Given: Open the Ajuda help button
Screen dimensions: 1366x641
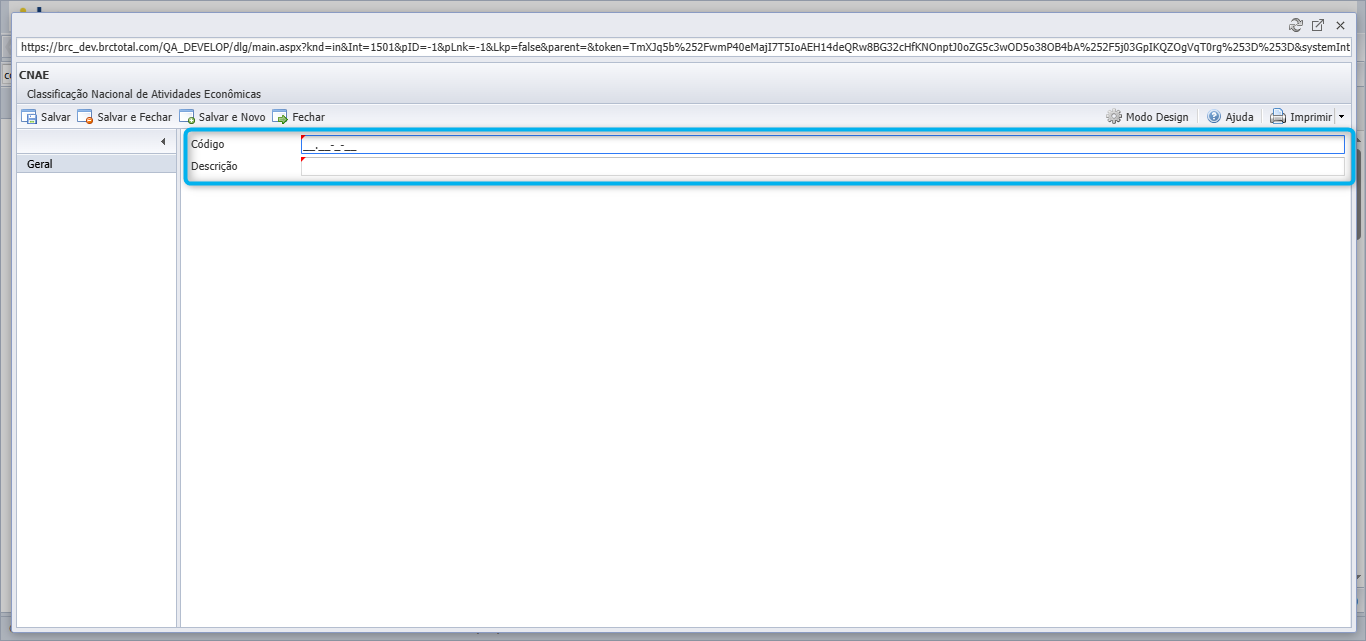Looking at the screenshot, I should (1230, 117).
